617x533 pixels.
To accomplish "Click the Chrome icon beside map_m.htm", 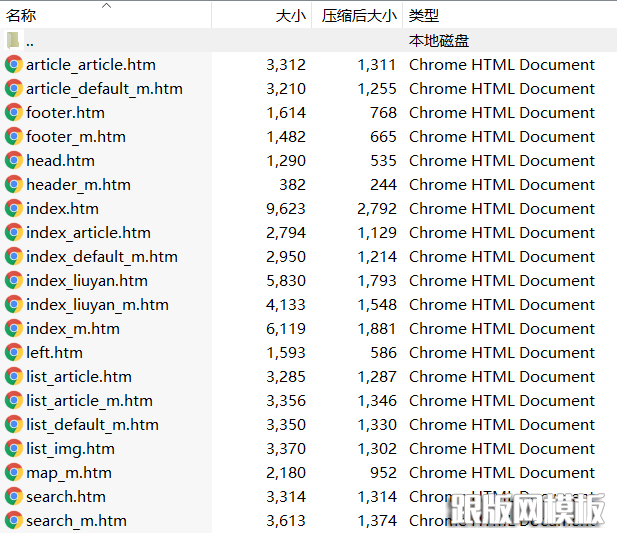I will click(14, 472).
